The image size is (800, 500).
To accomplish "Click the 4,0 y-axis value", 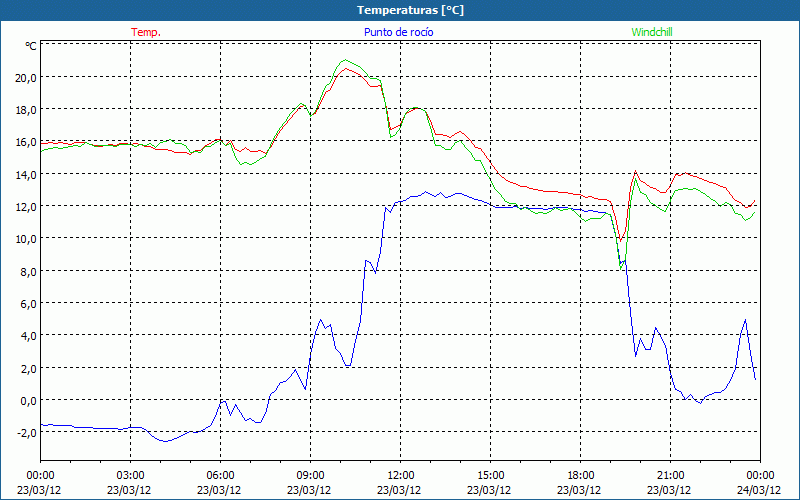I will (29, 336).
